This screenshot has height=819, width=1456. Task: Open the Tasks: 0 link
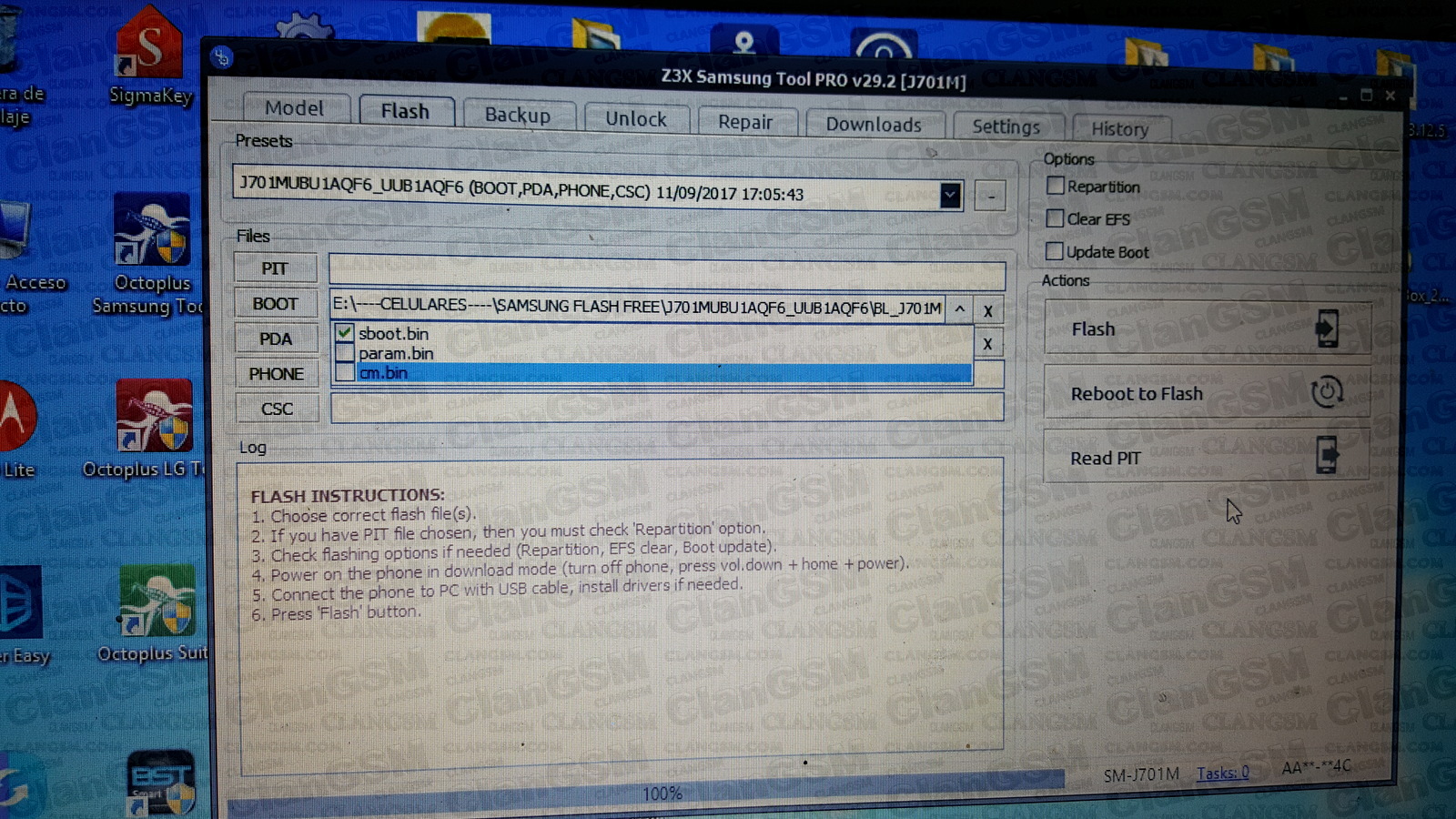[x=1222, y=773]
